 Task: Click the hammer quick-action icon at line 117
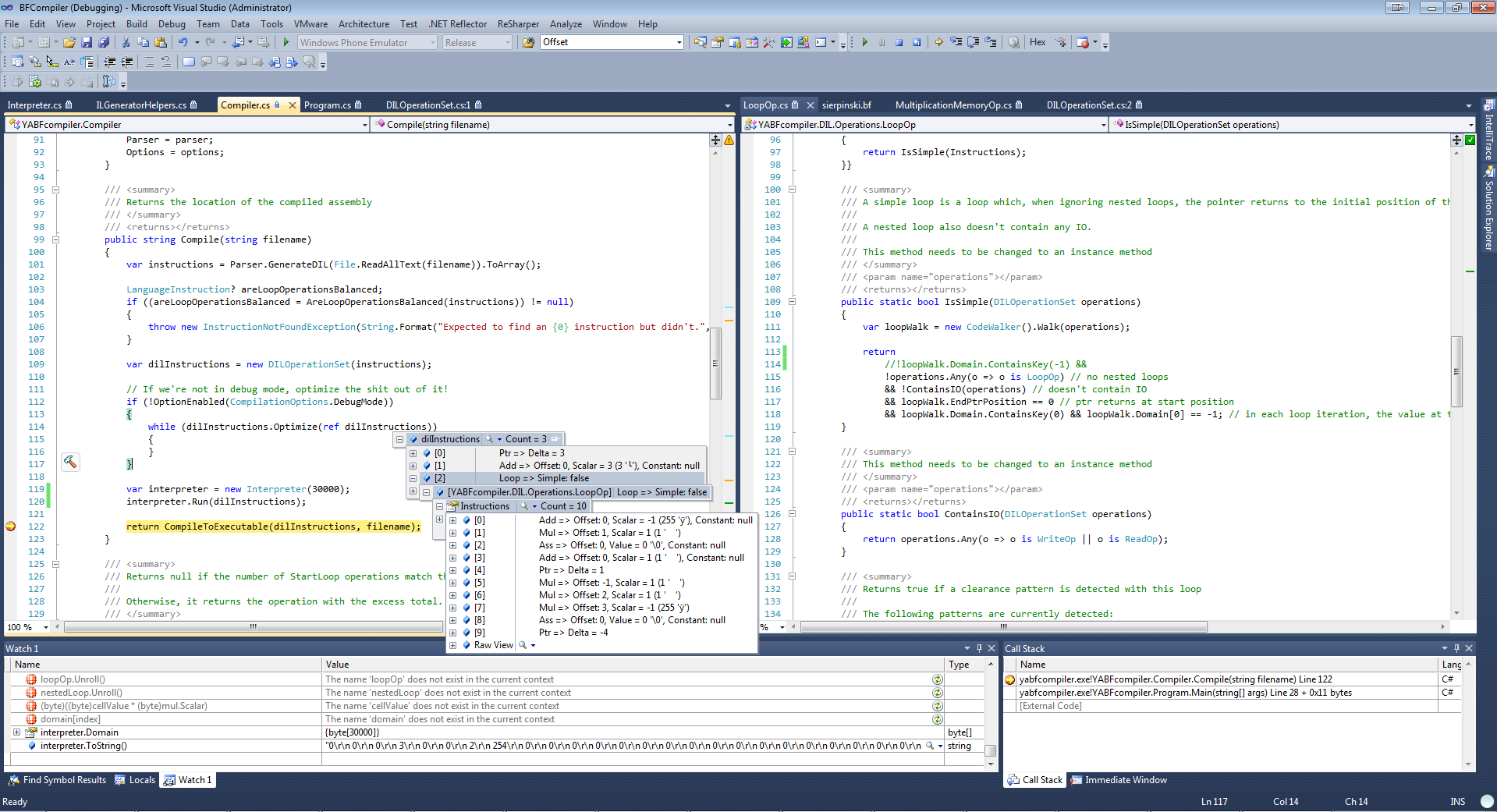69,463
